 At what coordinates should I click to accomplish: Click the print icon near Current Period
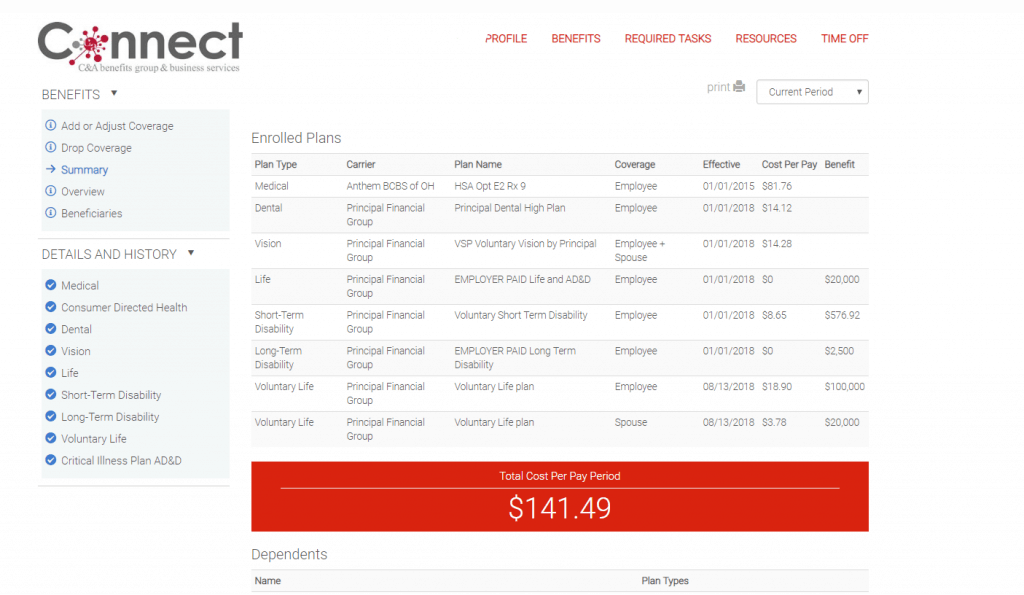tap(738, 87)
